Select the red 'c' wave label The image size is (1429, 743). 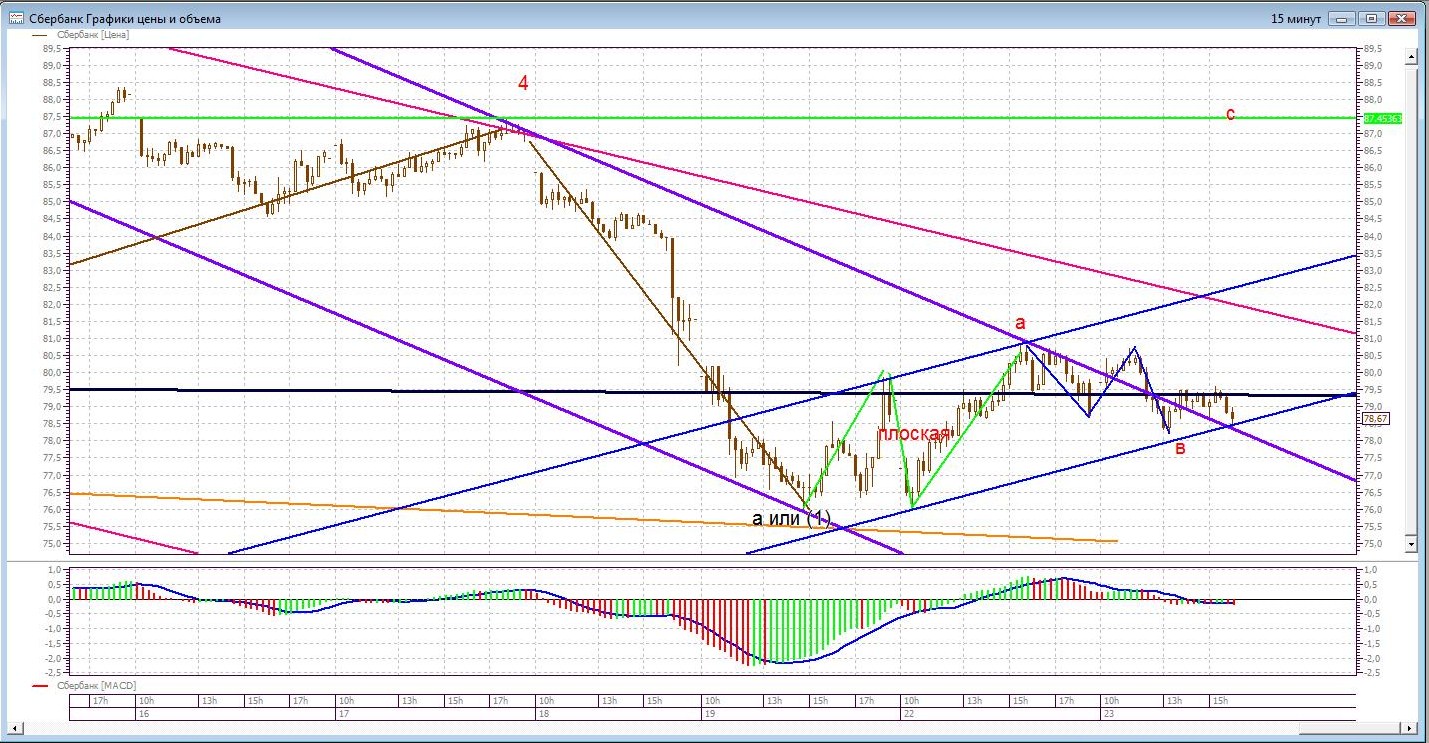click(1230, 114)
